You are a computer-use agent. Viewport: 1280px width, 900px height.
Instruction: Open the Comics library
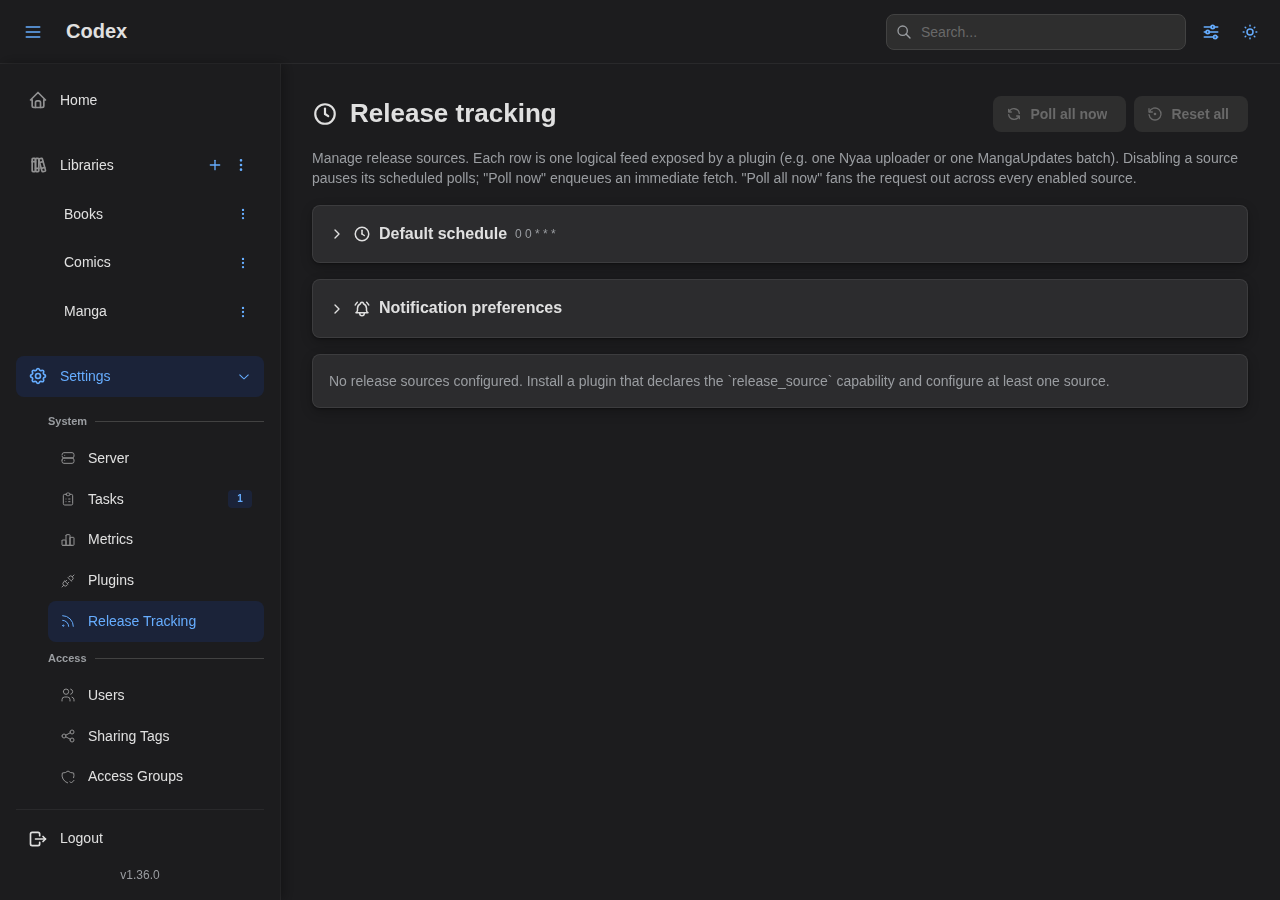[87, 262]
